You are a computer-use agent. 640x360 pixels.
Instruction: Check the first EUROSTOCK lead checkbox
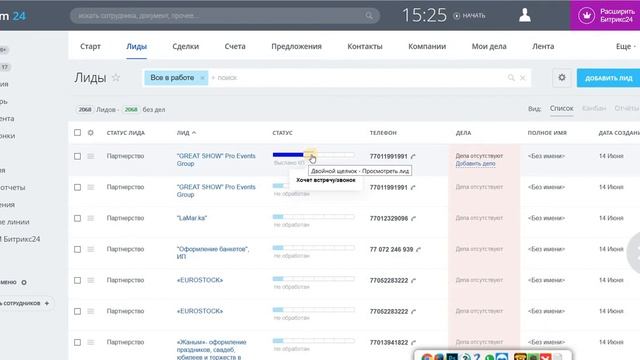click(x=78, y=280)
